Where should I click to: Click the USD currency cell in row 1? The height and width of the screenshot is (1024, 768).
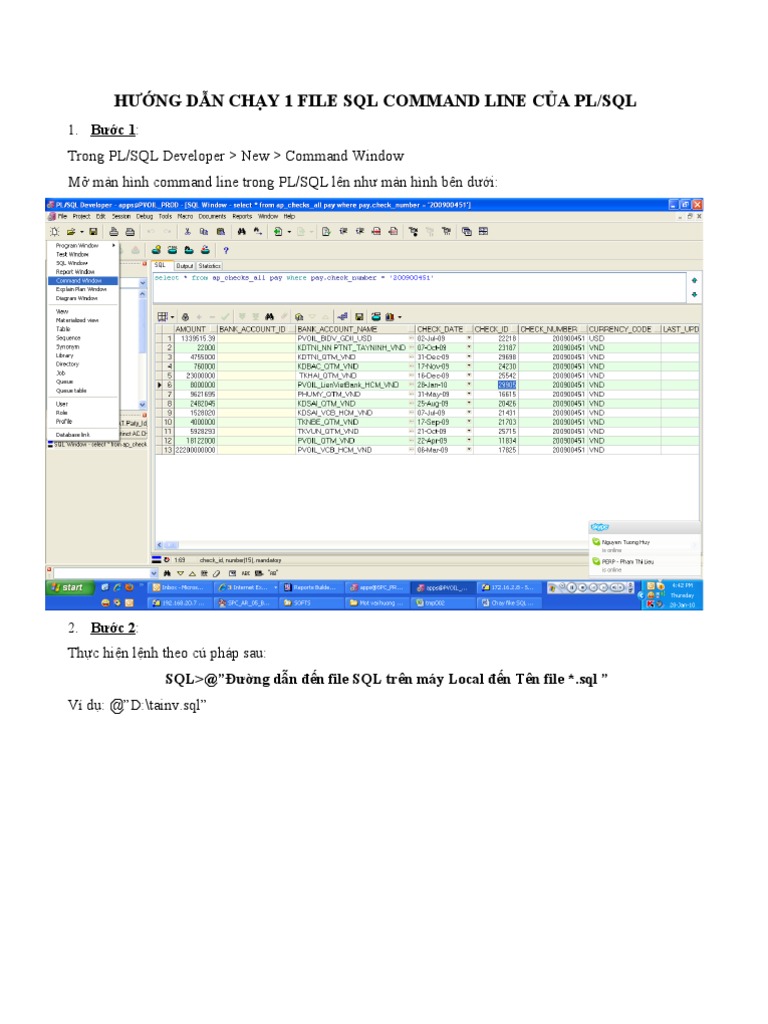pyautogui.click(x=624, y=338)
